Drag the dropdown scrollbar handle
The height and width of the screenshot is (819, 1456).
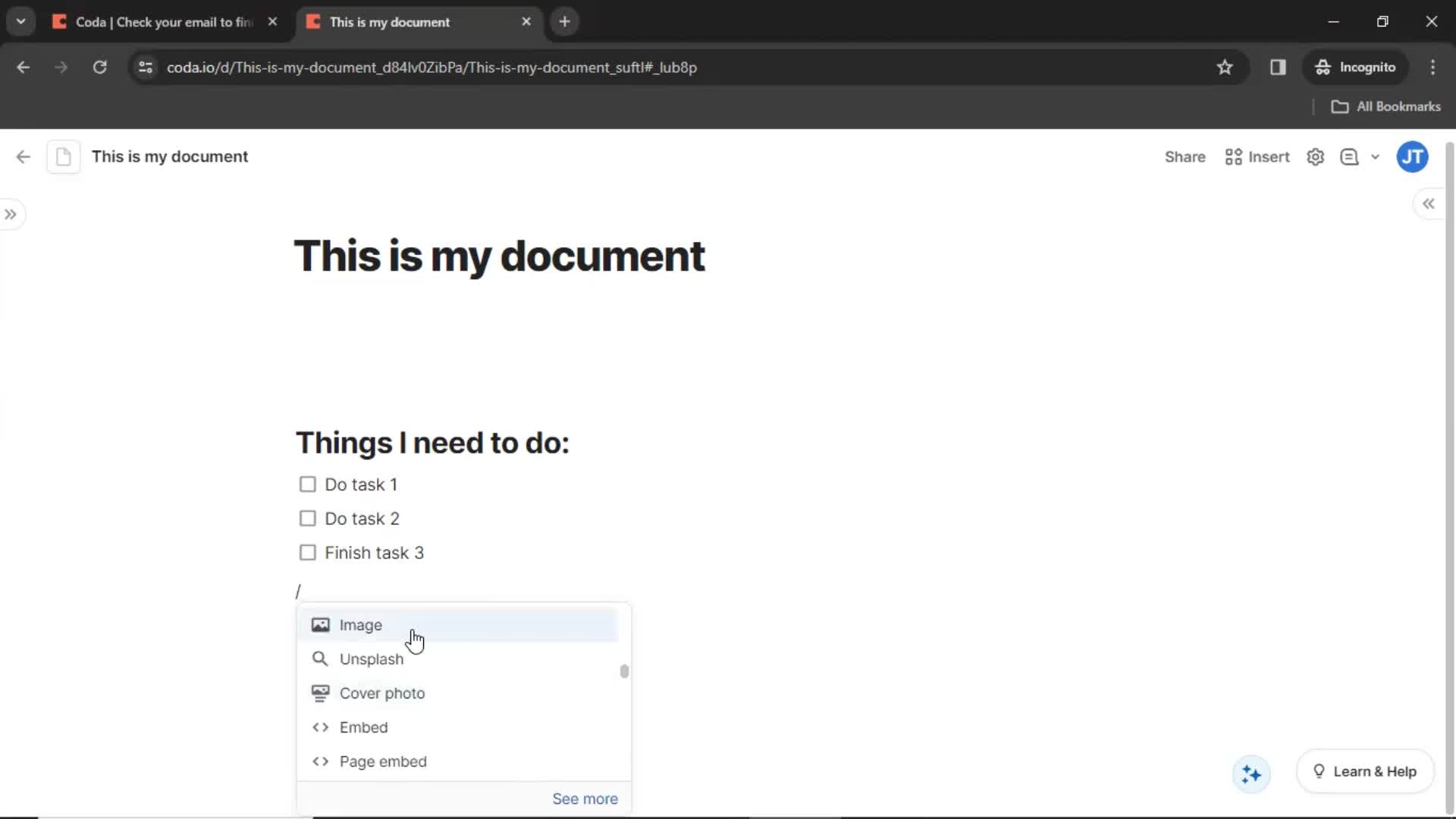(624, 671)
